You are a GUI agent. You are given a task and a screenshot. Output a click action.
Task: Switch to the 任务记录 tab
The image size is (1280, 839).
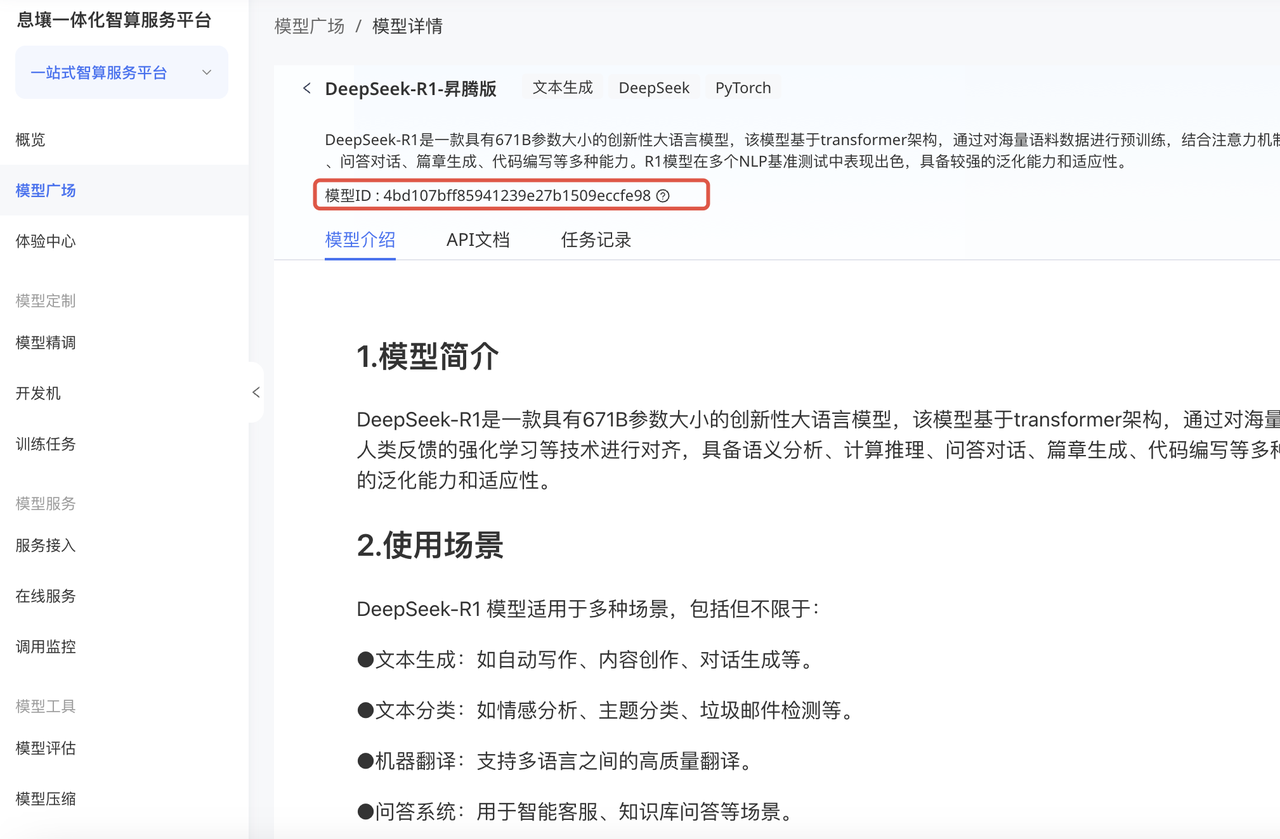[596, 240]
